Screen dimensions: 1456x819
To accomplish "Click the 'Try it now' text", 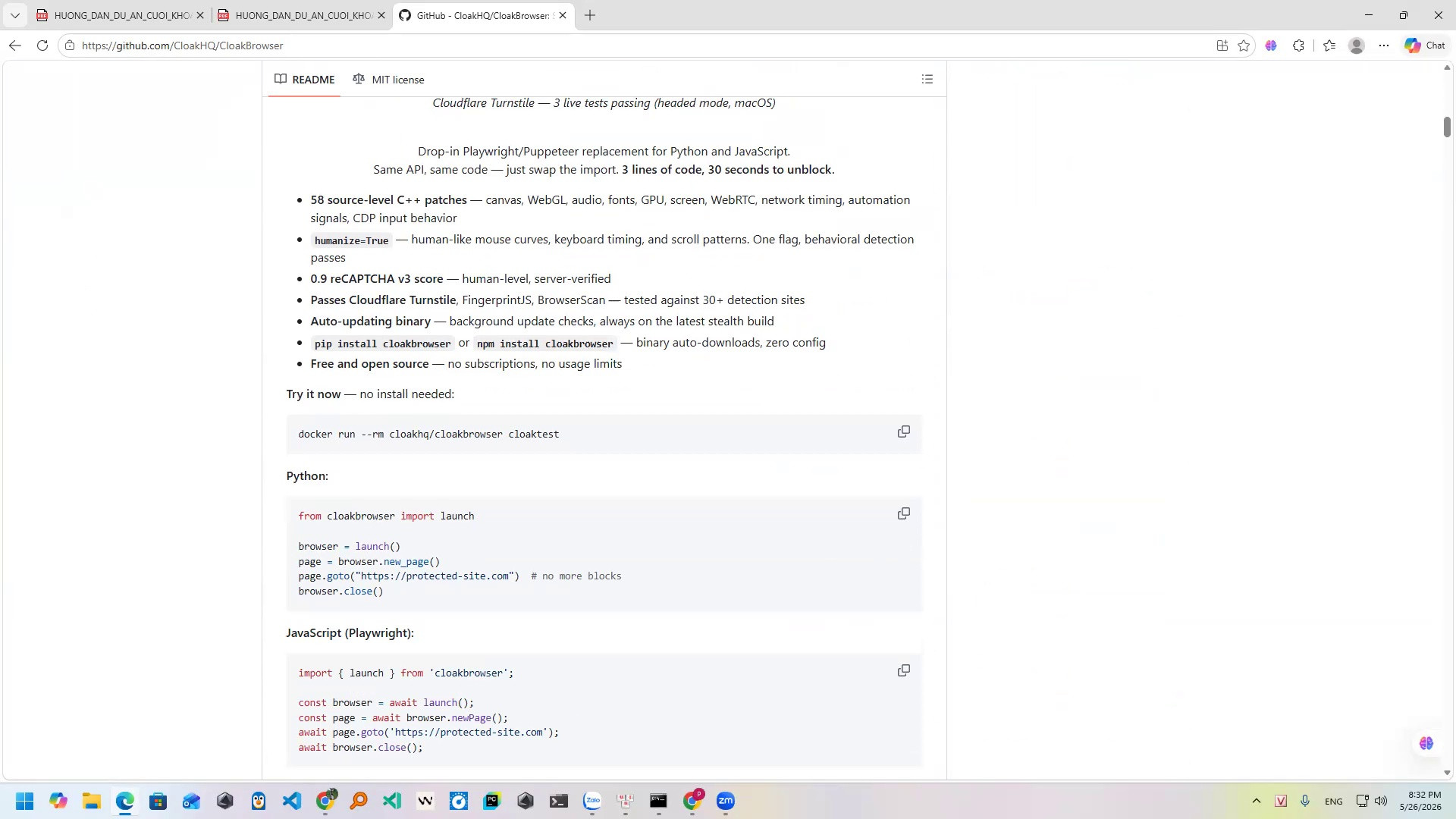I will (x=313, y=394).
